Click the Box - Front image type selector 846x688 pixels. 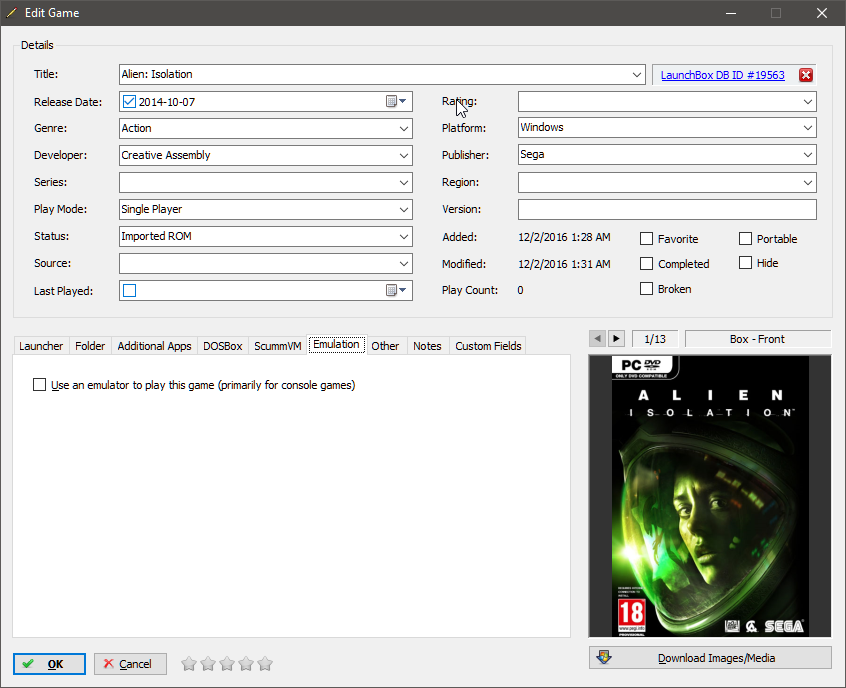tap(758, 339)
